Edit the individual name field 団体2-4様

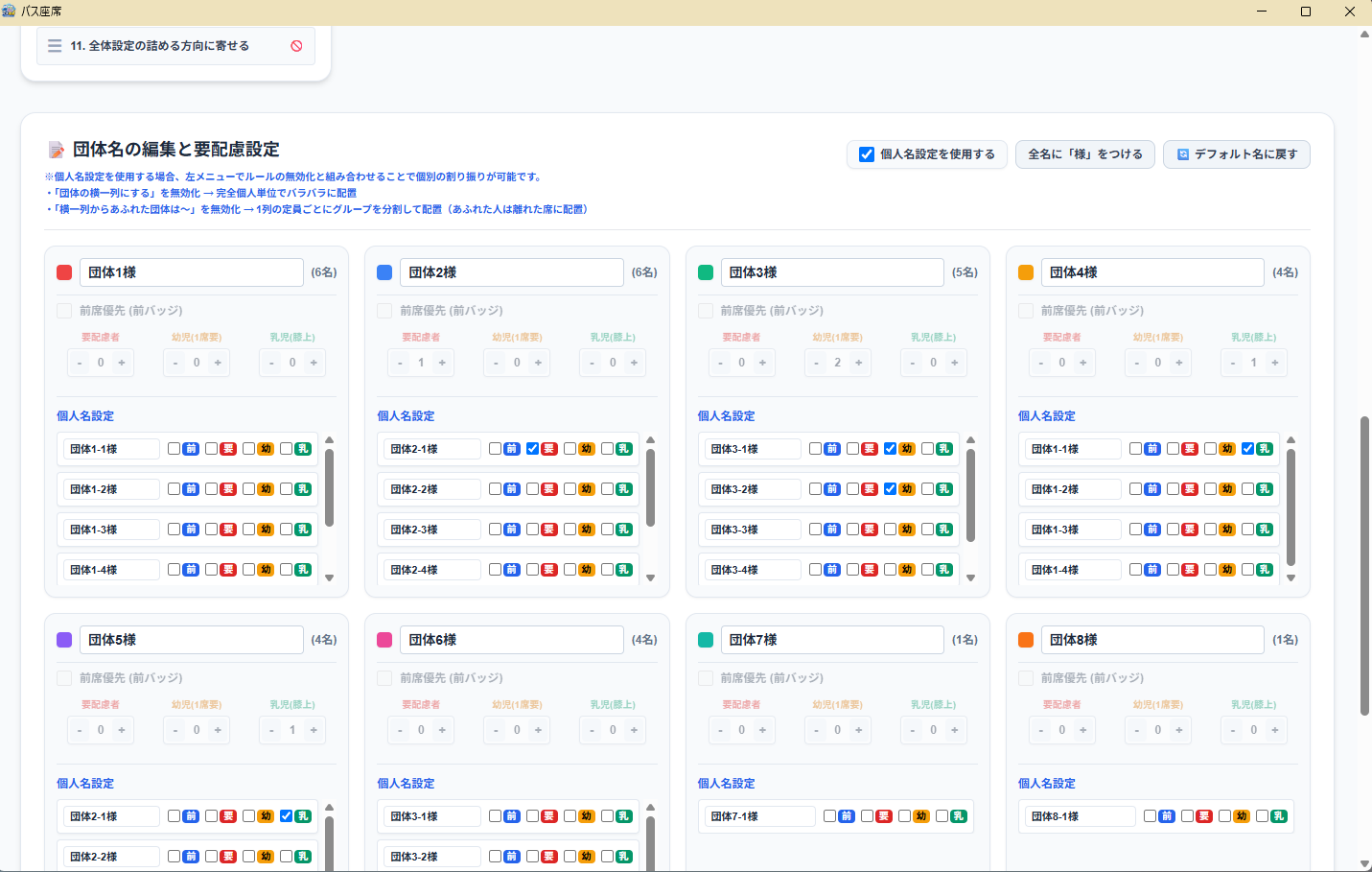click(x=432, y=570)
